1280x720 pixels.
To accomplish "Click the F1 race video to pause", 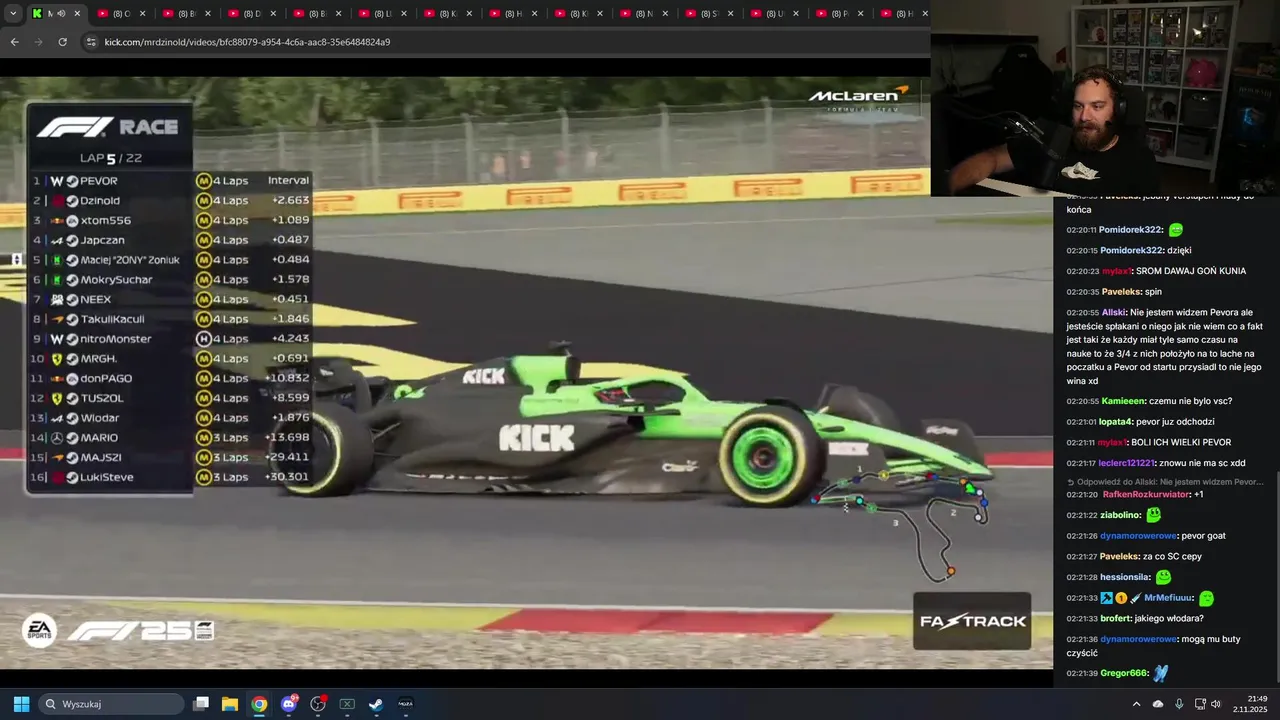I will click(x=526, y=372).
